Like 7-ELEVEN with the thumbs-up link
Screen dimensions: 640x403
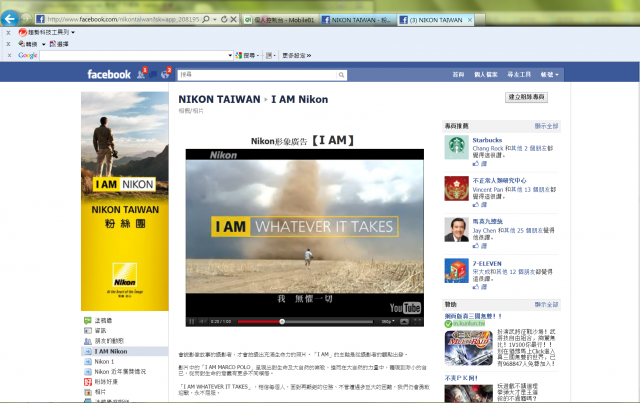click(480, 287)
